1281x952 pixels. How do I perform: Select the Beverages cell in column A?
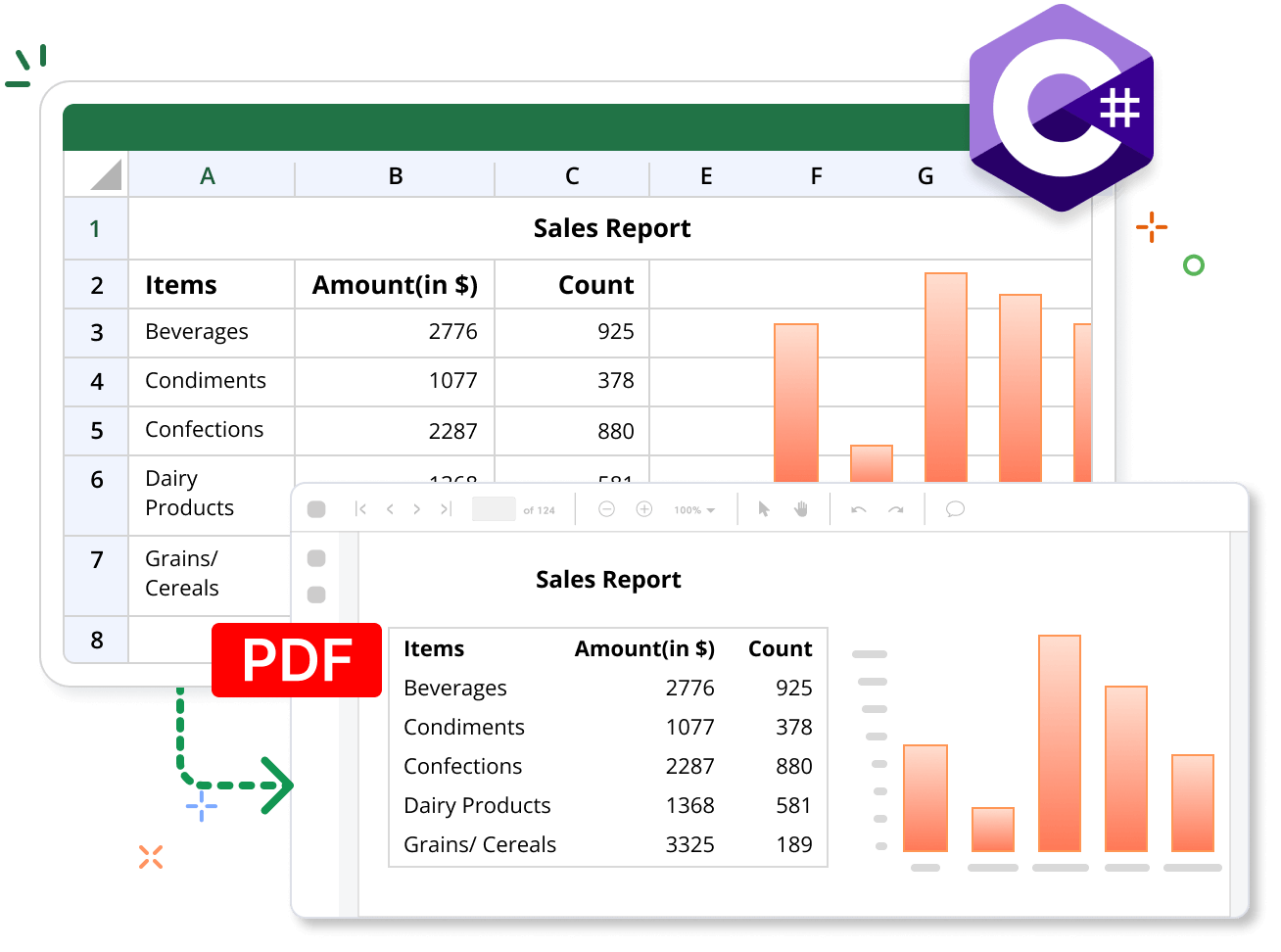(197, 332)
